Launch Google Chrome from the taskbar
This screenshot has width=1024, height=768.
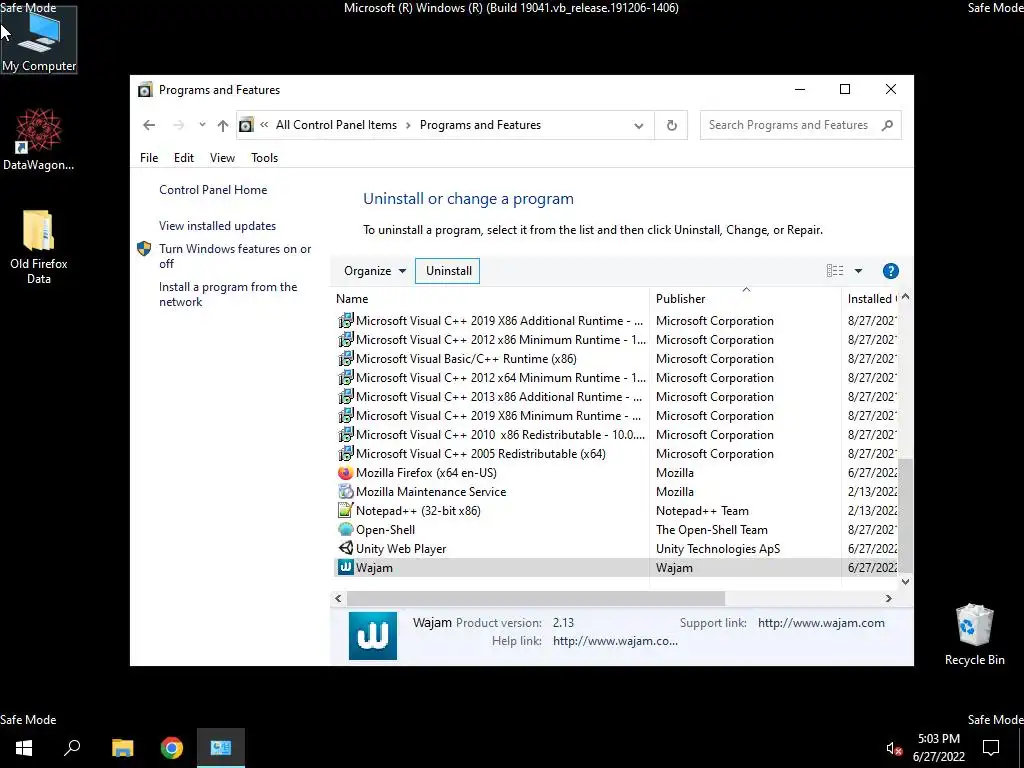point(172,748)
